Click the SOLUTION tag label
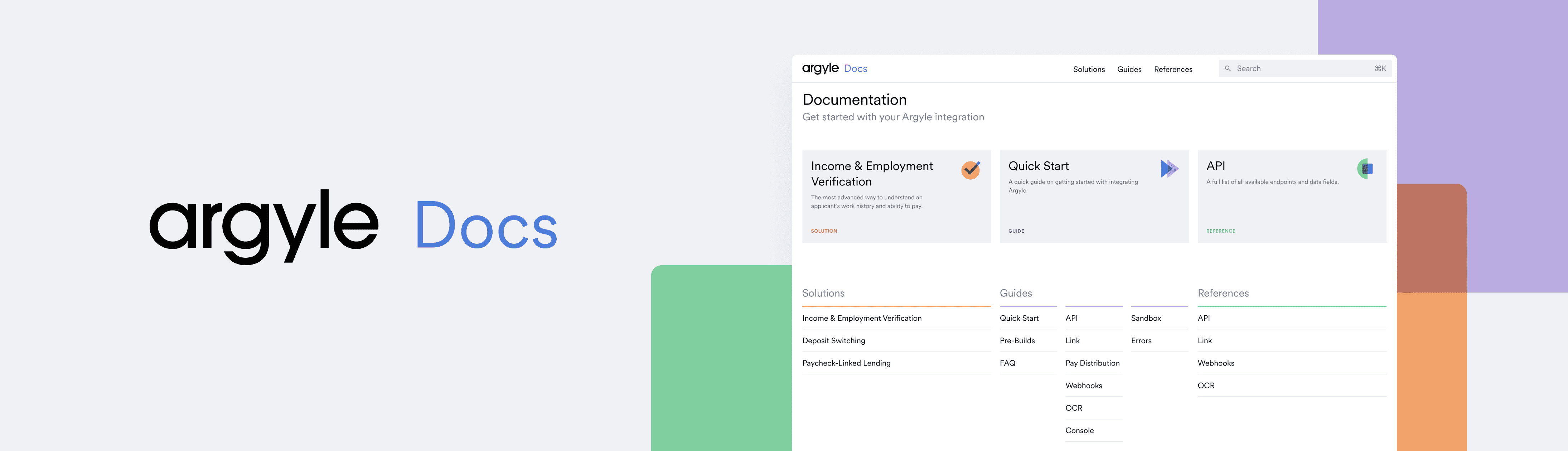The image size is (1568, 451). coord(824,231)
